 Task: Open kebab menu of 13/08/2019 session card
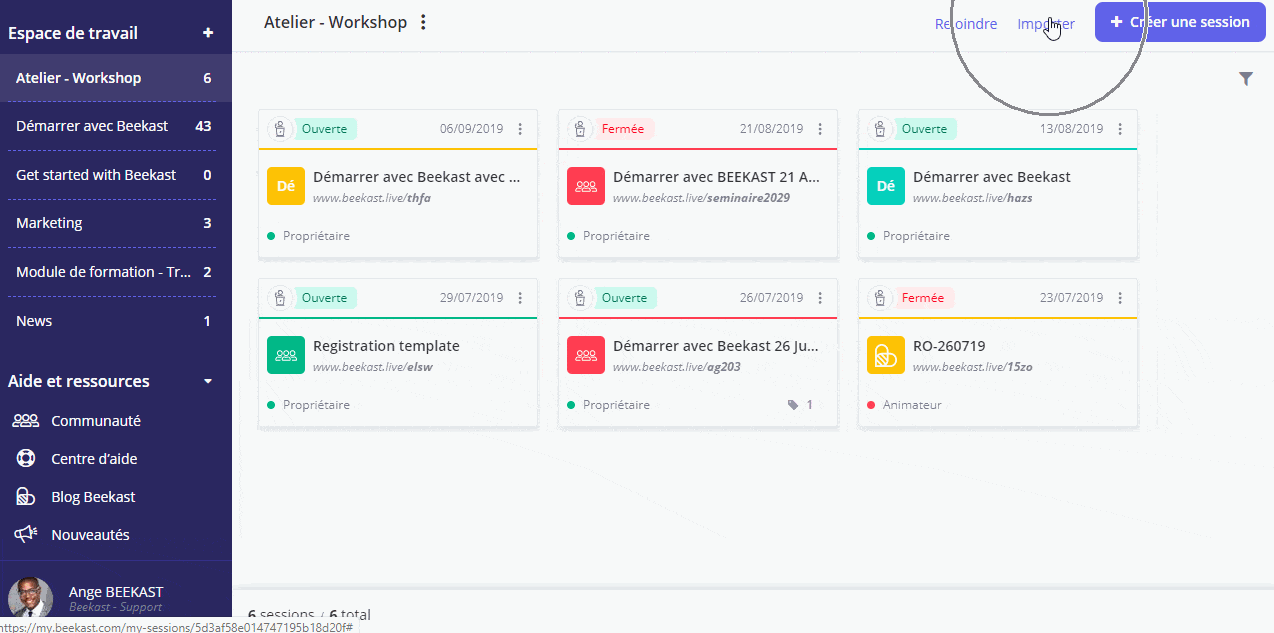click(x=1120, y=129)
